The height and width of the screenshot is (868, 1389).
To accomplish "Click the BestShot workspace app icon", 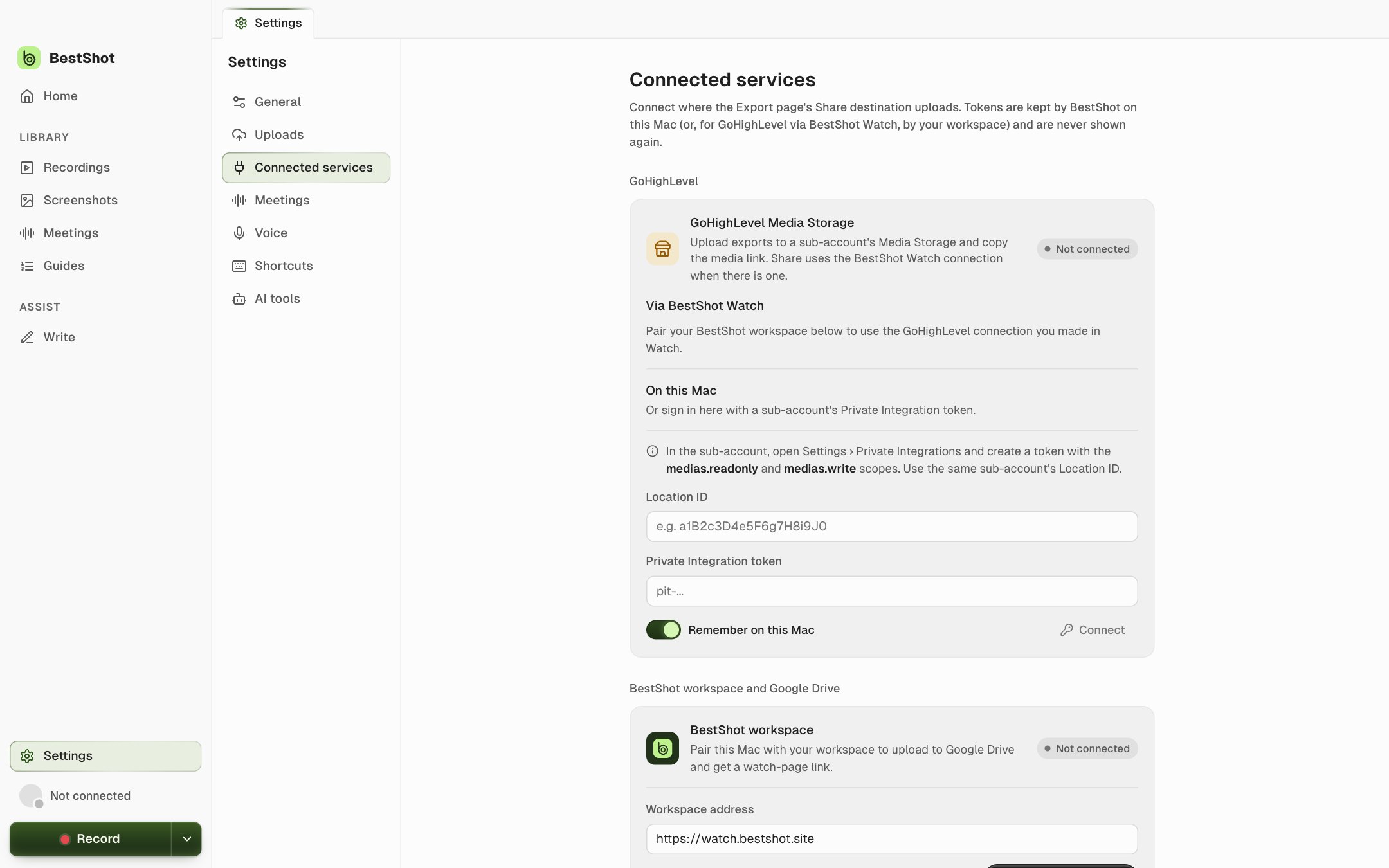I will pyautogui.click(x=662, y=748).
